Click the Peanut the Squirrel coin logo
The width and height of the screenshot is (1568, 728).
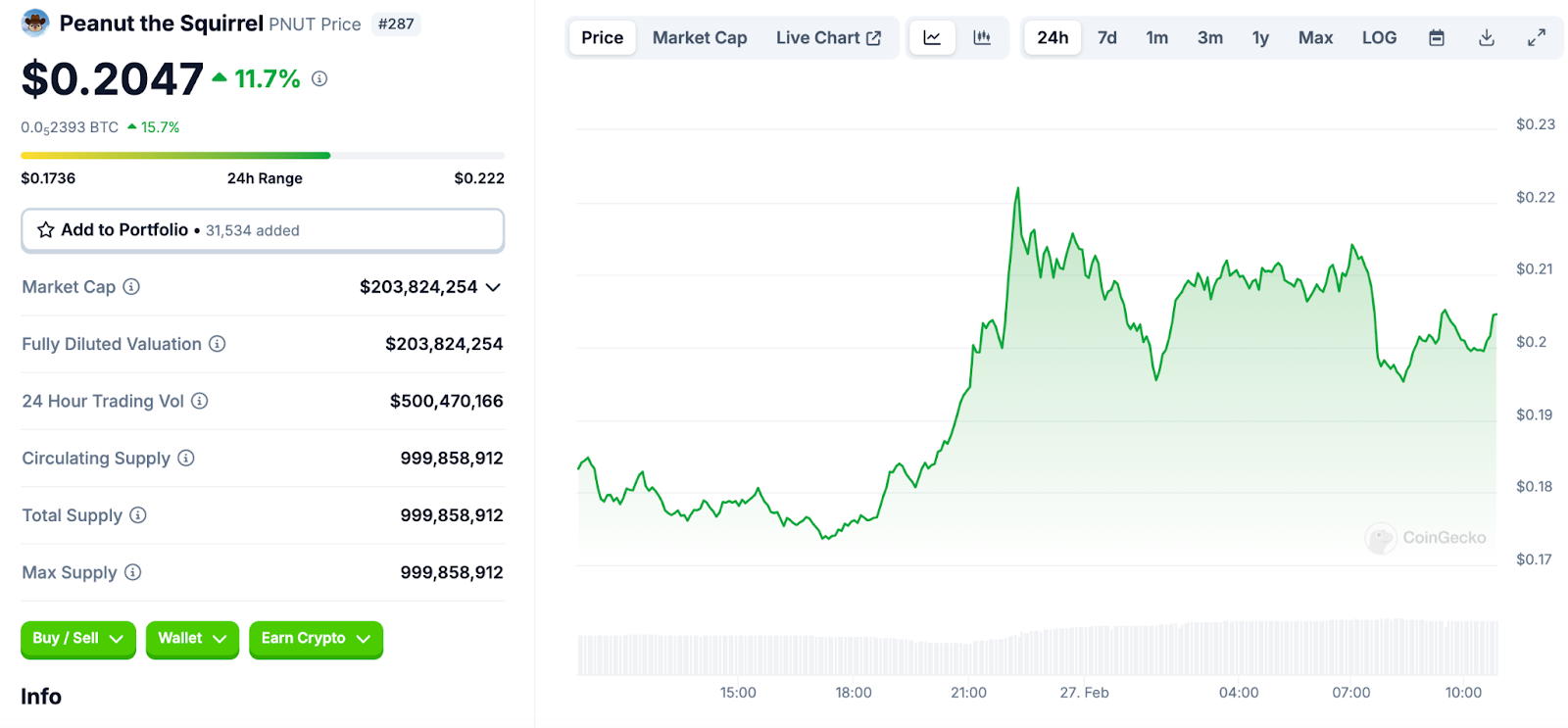(35, 23)
